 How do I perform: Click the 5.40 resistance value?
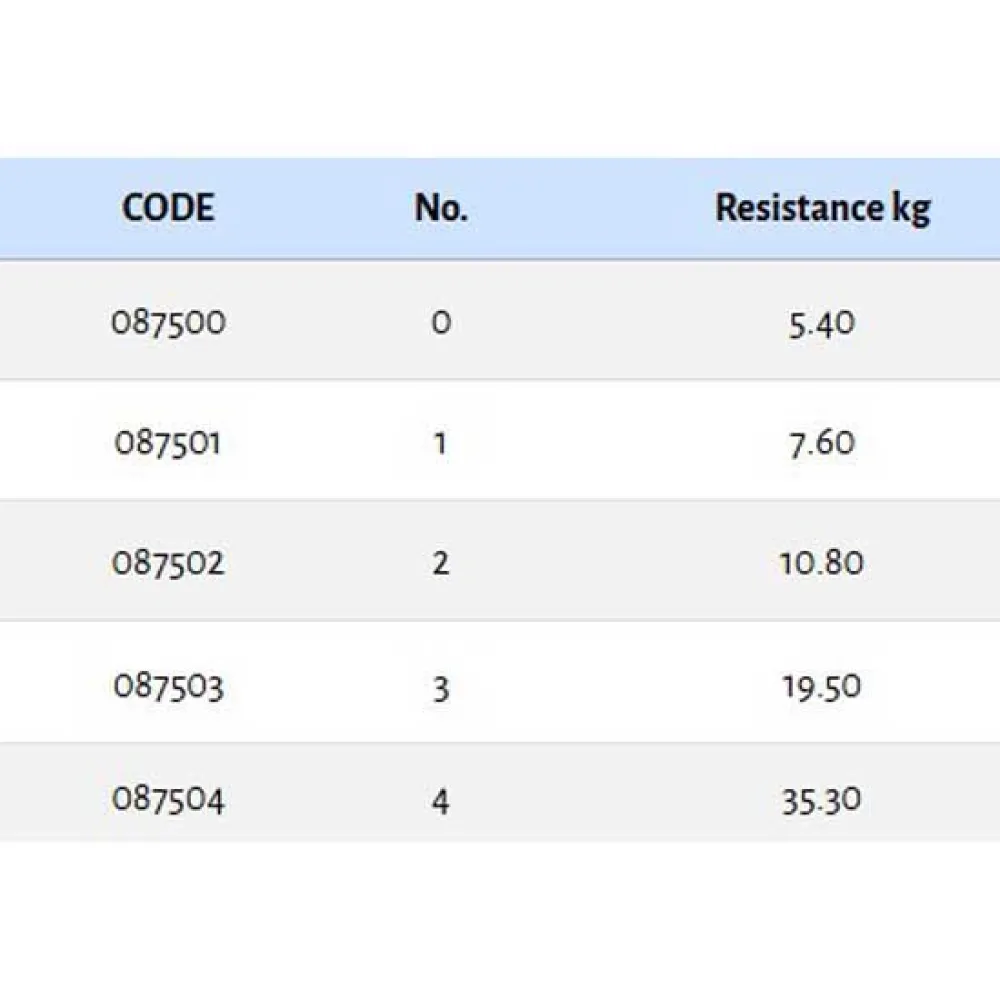(x=821, y=323)
